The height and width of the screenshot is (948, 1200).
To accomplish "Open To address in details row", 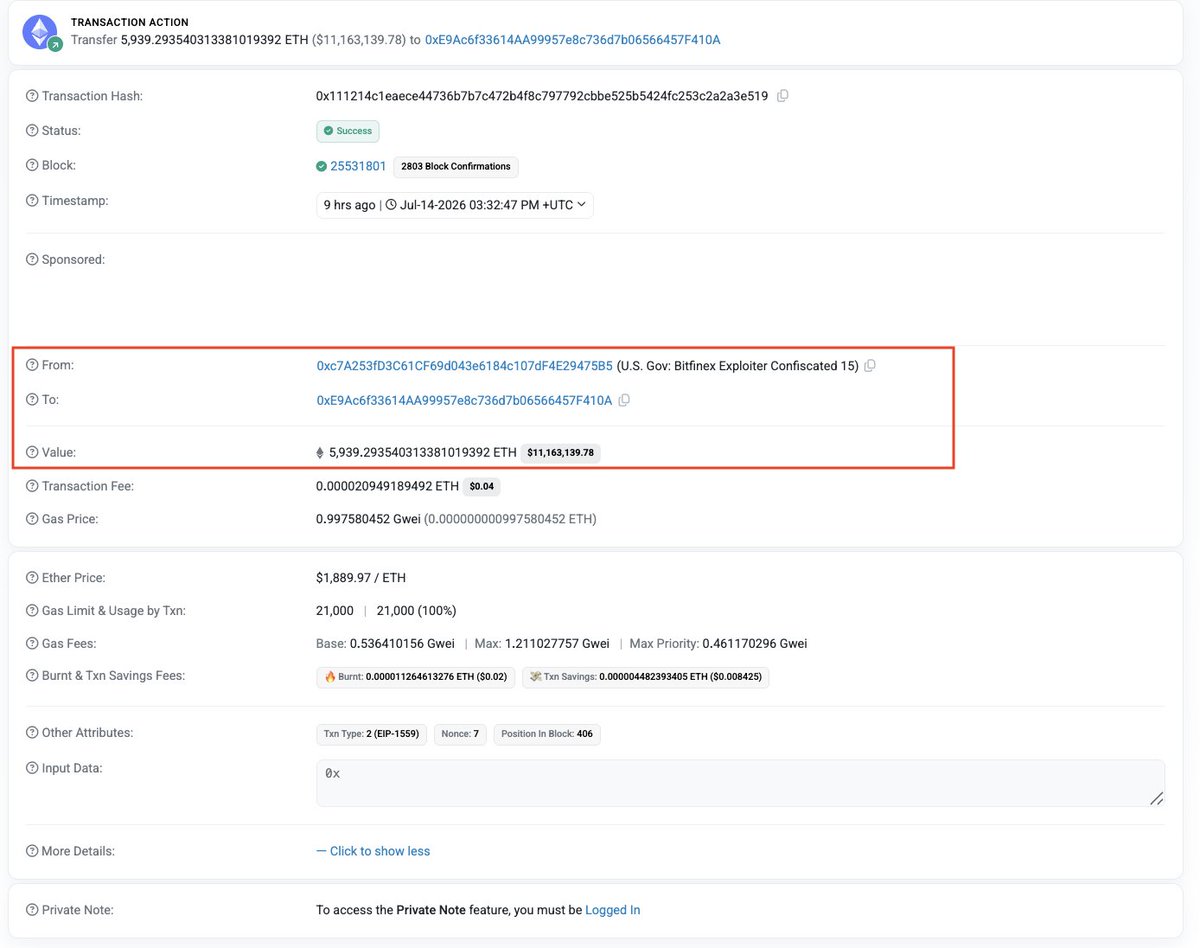I will point(464,400).
